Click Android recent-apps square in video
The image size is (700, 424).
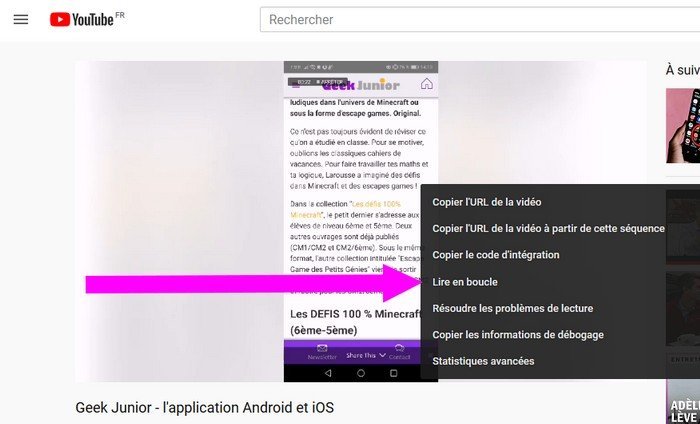pyautogui.click(x=393, y=373)
